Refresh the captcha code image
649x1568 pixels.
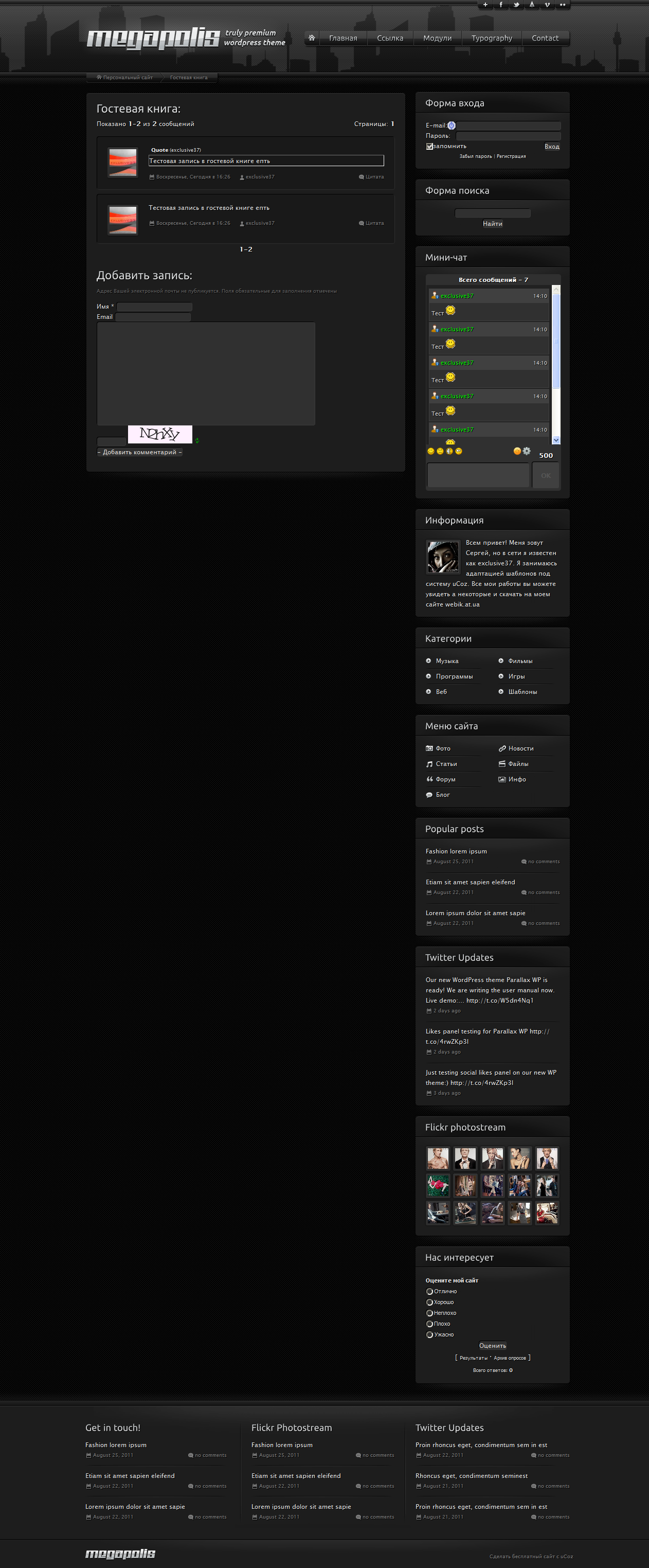pyautogui.click(x=197, y=441)
